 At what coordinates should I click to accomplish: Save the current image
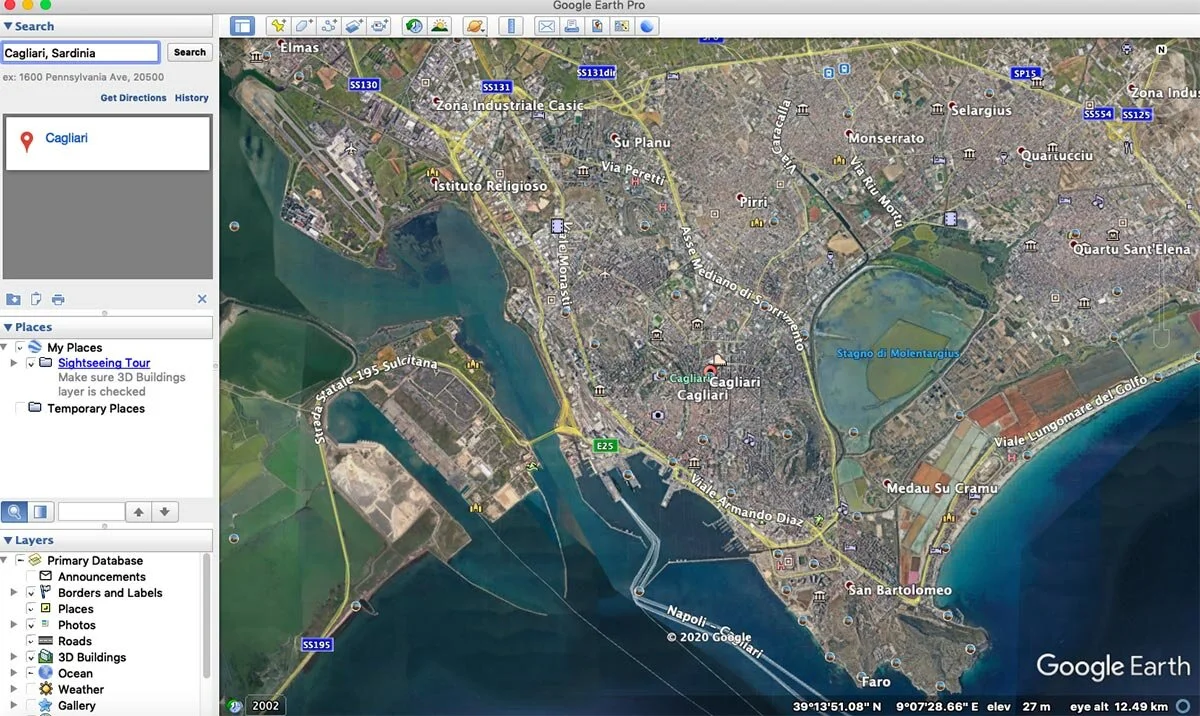pyautogui.click(x=596, y=26)
